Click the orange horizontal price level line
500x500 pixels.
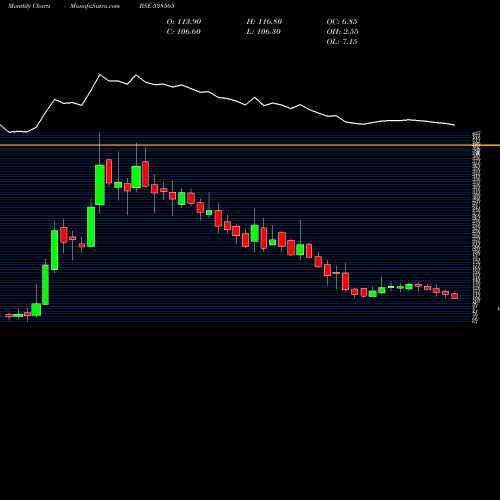click(250, 145)
